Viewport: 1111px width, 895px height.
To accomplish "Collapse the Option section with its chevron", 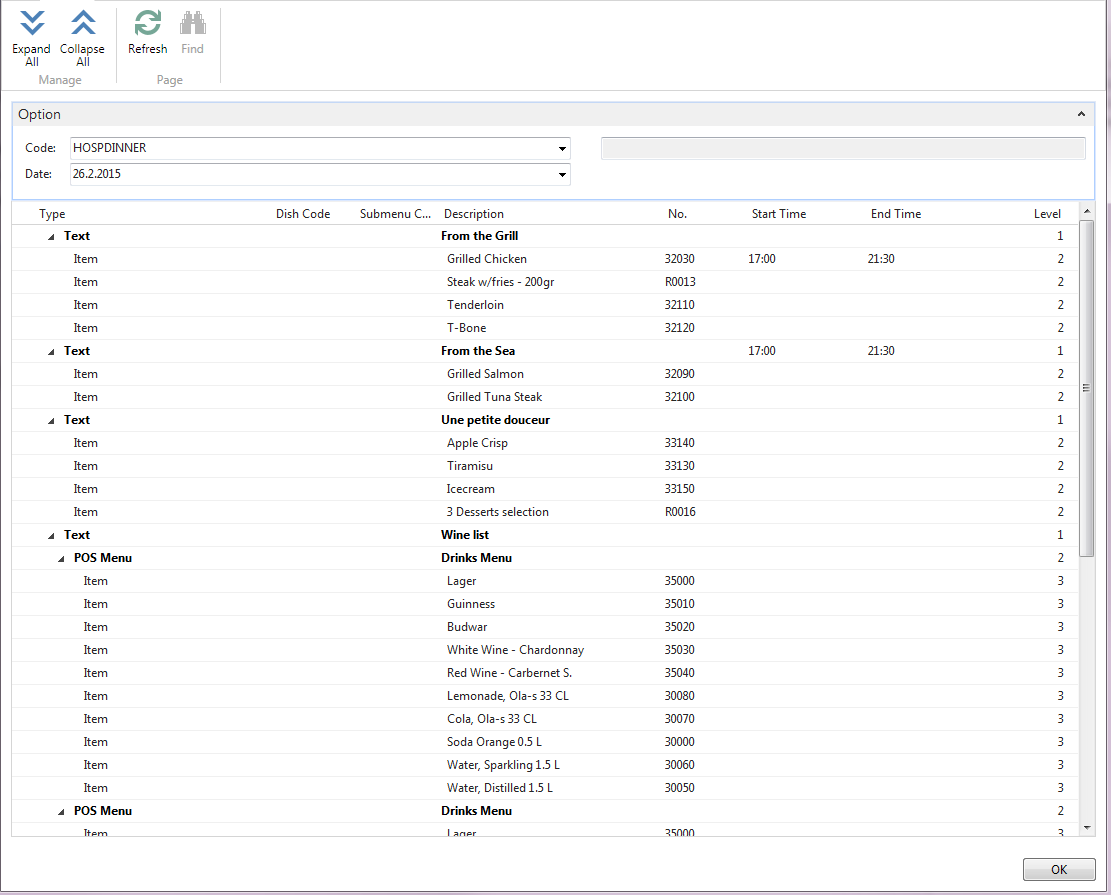I will [x=1081, y=115].
